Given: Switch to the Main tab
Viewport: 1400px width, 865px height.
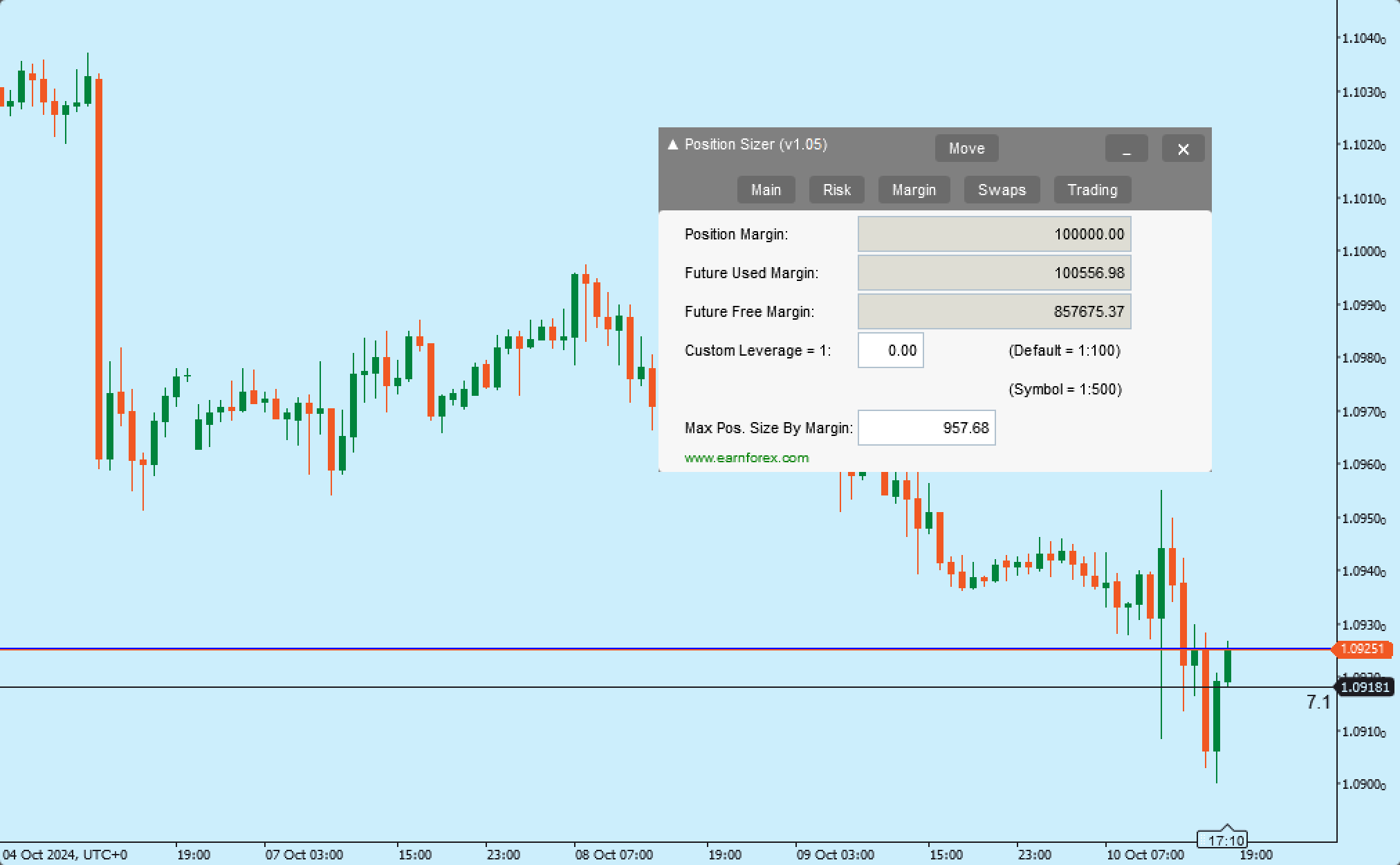Looking at the screenshot, I should (x=766, y=190).
